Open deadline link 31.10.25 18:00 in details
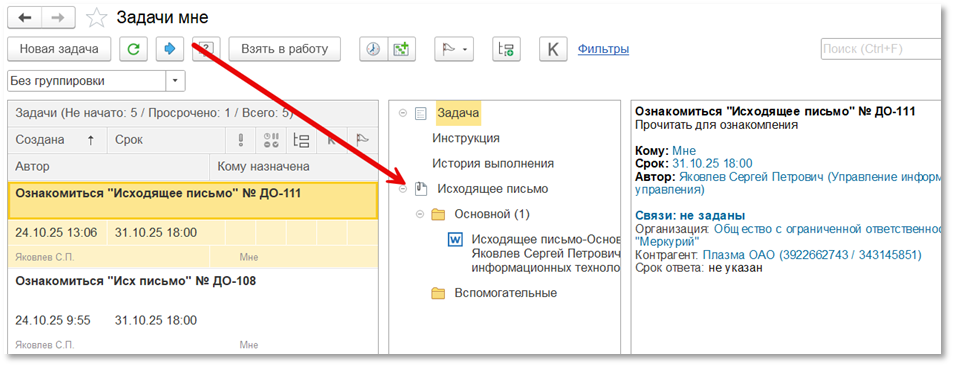The width and height of the screenshot is (954, 367). (x=712, y=163)
